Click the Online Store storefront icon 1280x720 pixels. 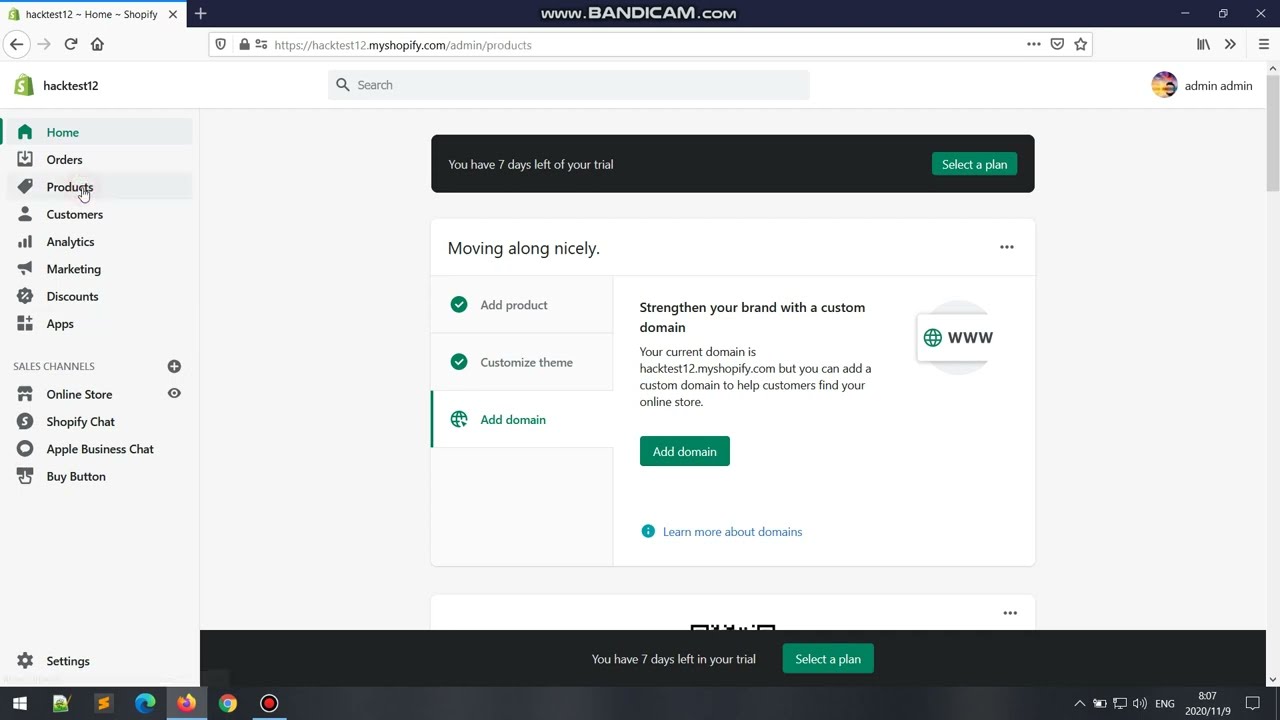(25, 394)
